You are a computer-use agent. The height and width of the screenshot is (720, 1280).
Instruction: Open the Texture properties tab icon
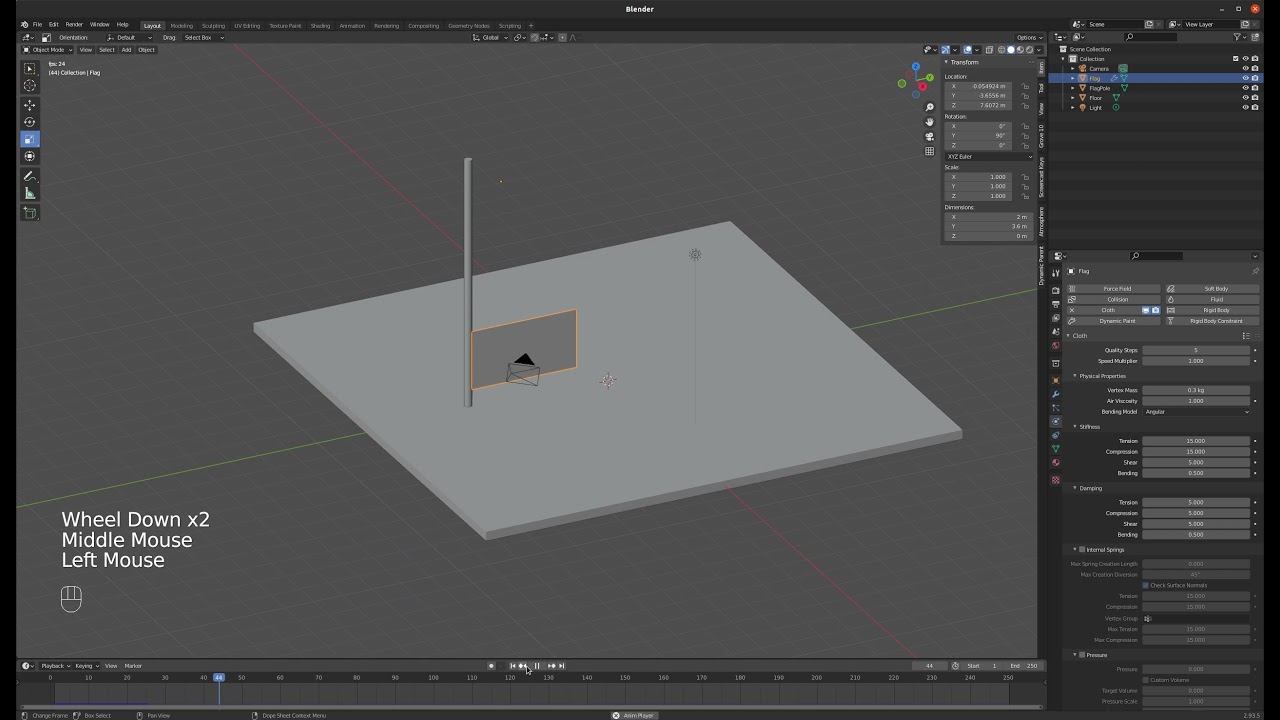click(x=1055, y=480)
